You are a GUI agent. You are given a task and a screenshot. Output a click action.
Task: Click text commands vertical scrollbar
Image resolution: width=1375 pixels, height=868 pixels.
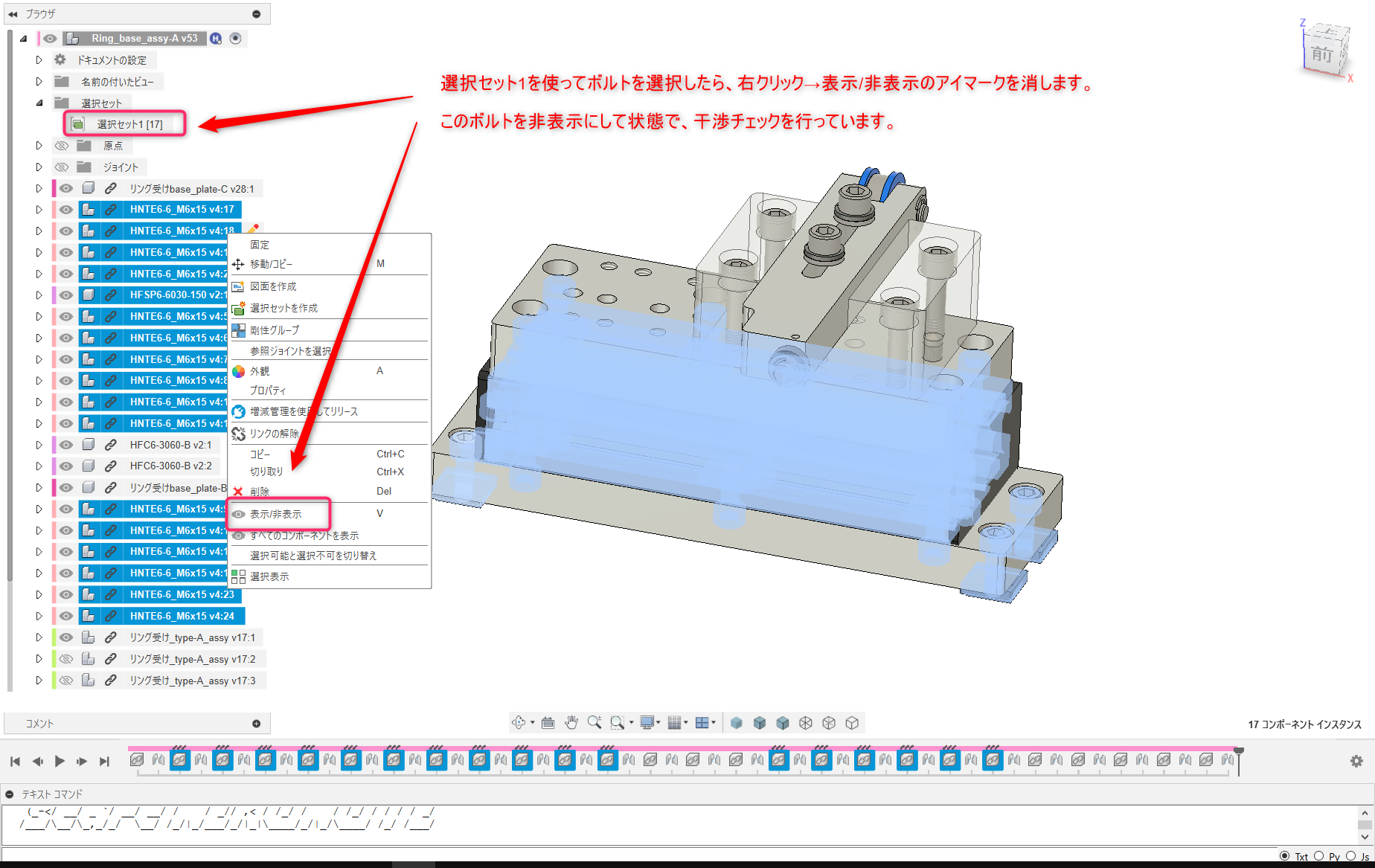pyautogui.click(x=1365, y=825)
